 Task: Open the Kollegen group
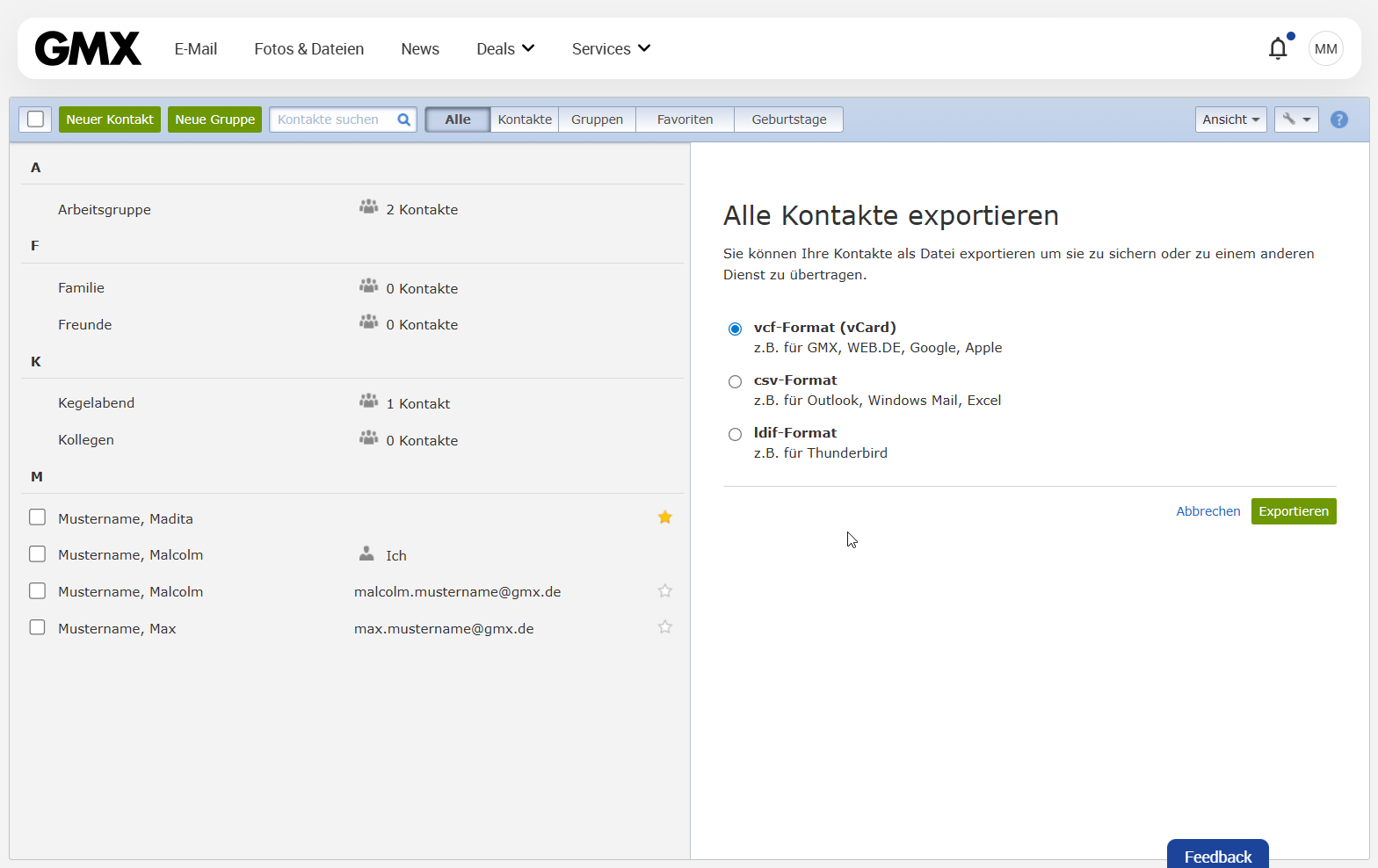click(86, 440)
